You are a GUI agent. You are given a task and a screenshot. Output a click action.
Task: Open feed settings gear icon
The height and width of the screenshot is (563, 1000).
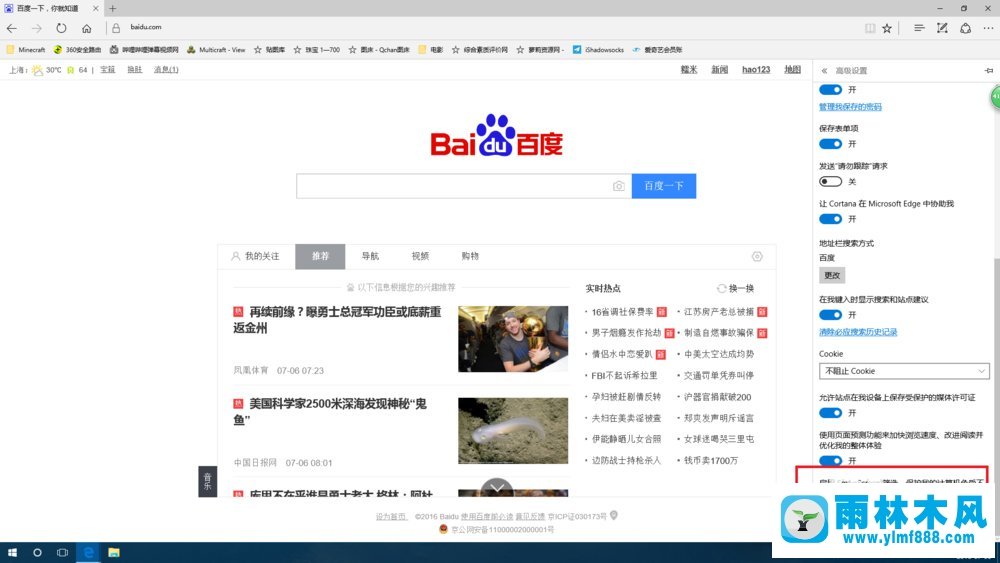(757, 256)
